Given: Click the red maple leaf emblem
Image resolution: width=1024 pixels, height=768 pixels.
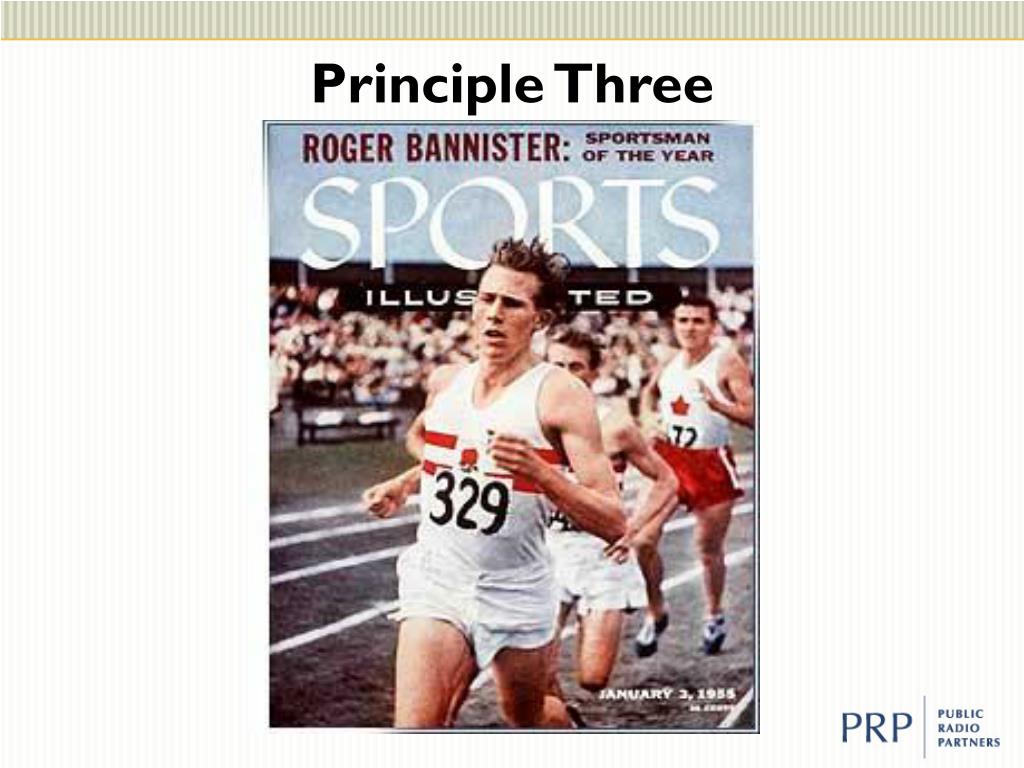Looking at the screenshot, I should click(679, 406).
